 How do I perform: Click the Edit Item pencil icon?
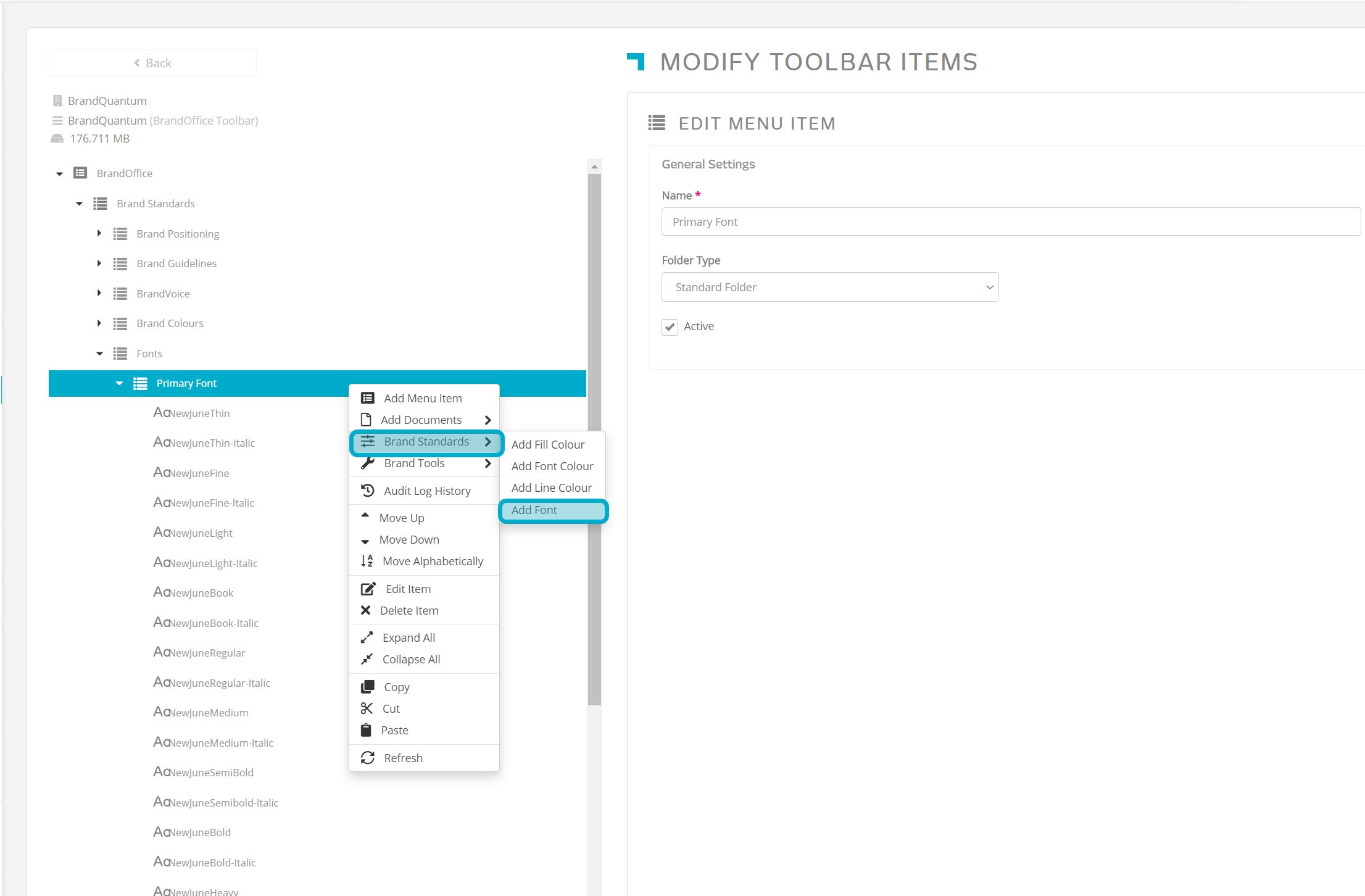click(368, 589)
